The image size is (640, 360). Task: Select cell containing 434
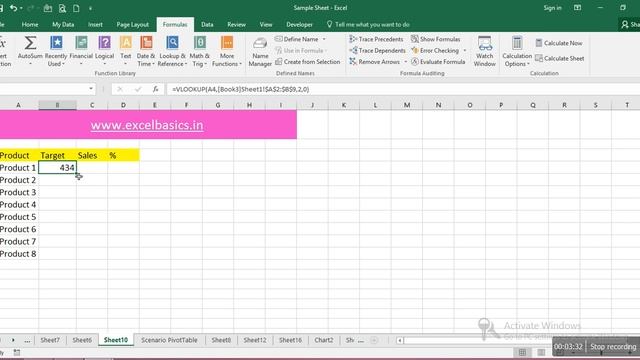(58, 167)
